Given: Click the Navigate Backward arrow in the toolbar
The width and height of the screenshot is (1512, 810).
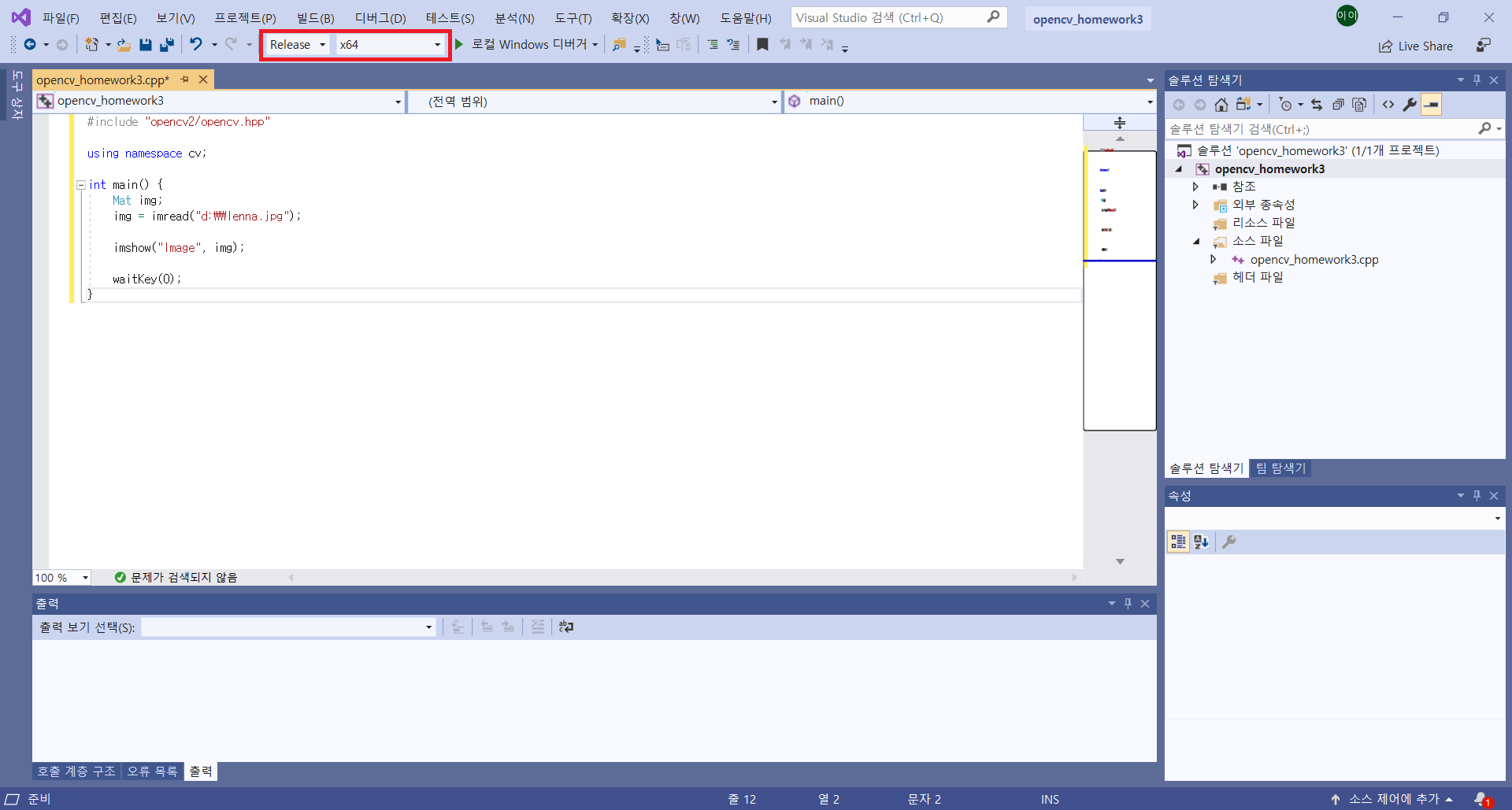Looking at the screenshot, I should tap(30, 45).
